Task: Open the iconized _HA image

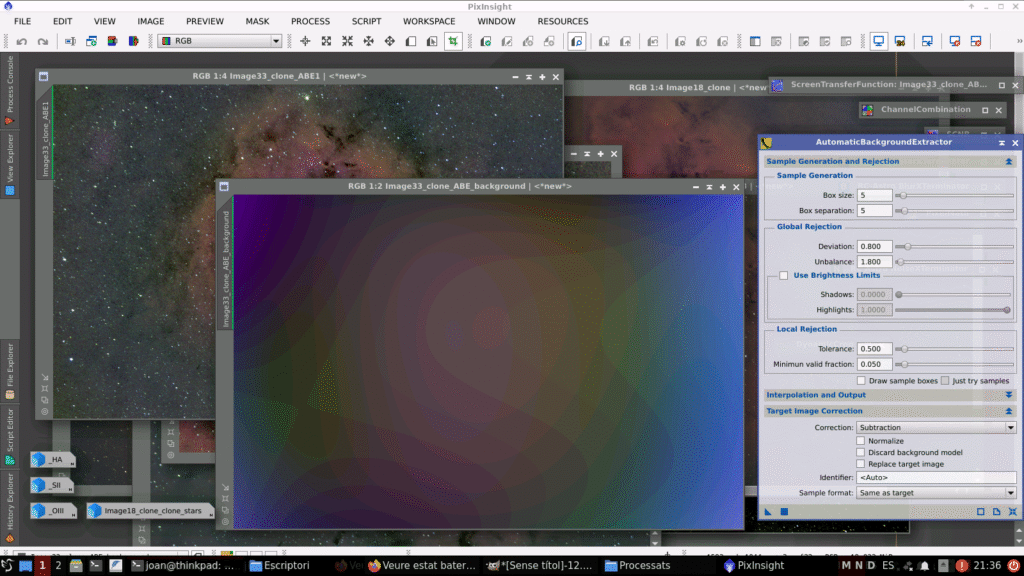Action: tap(53, 460)
